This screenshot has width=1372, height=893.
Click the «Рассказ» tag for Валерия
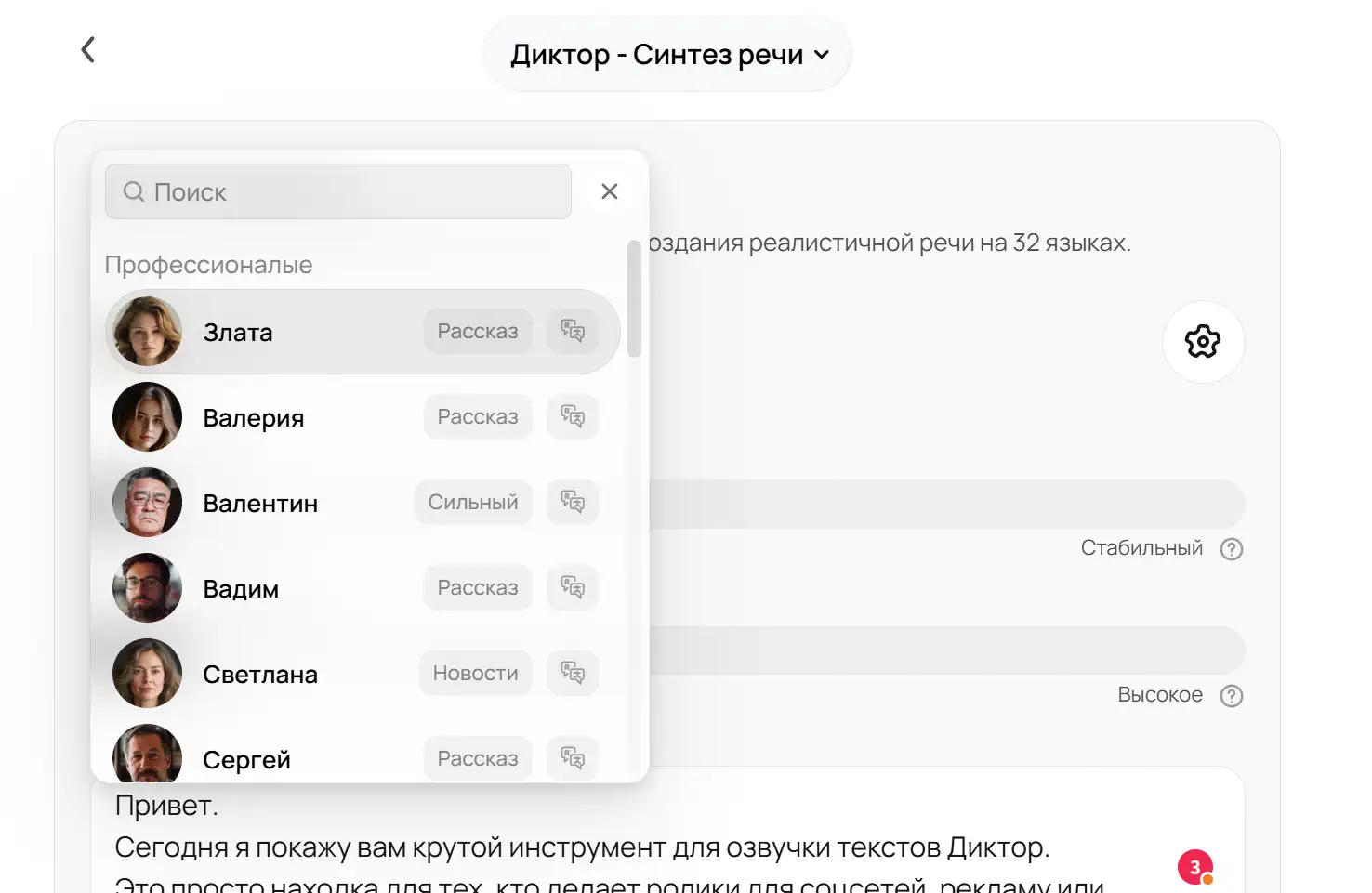(x=478, y=417)
